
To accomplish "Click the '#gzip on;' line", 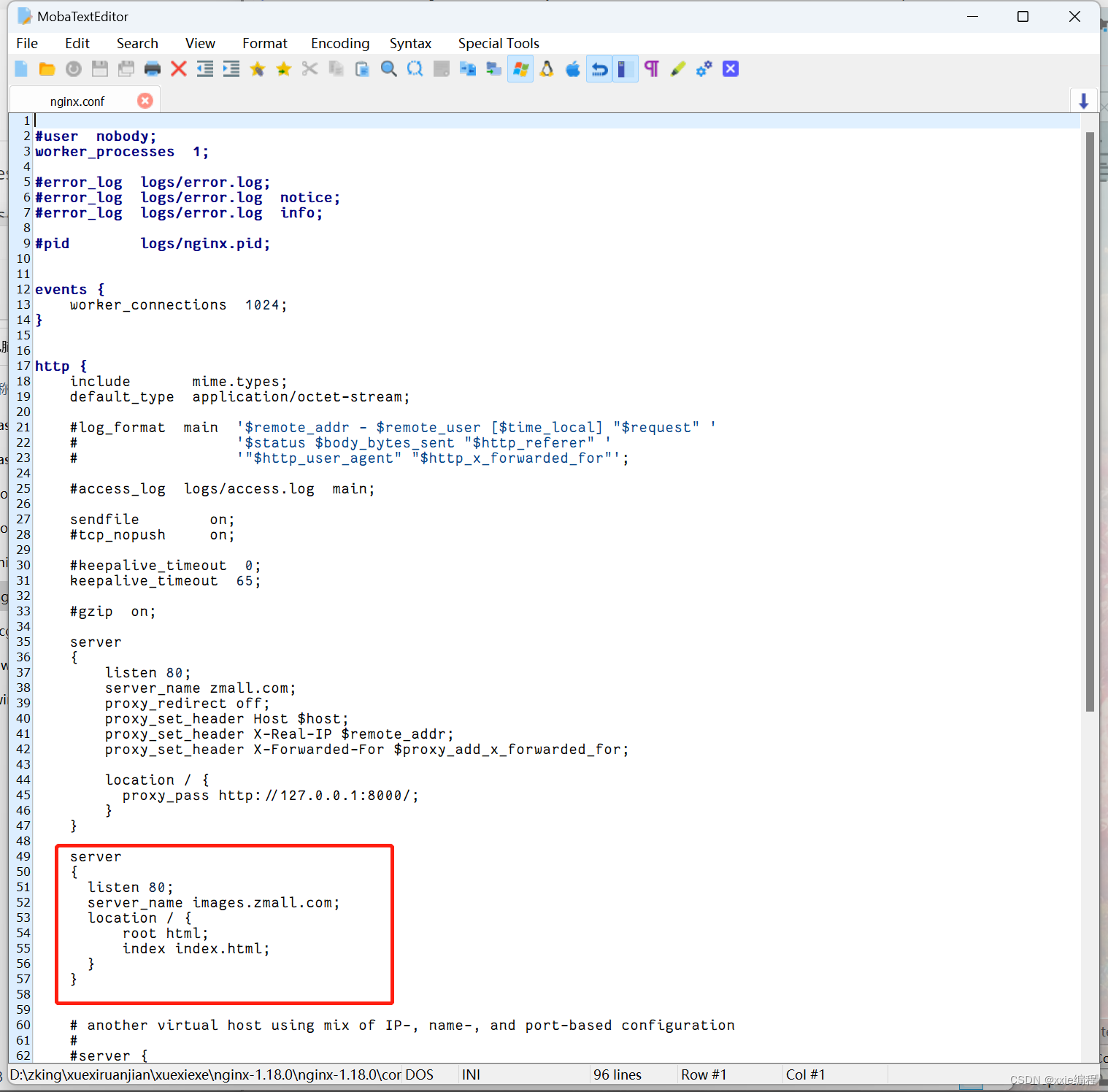I will [x=113, y=612].
